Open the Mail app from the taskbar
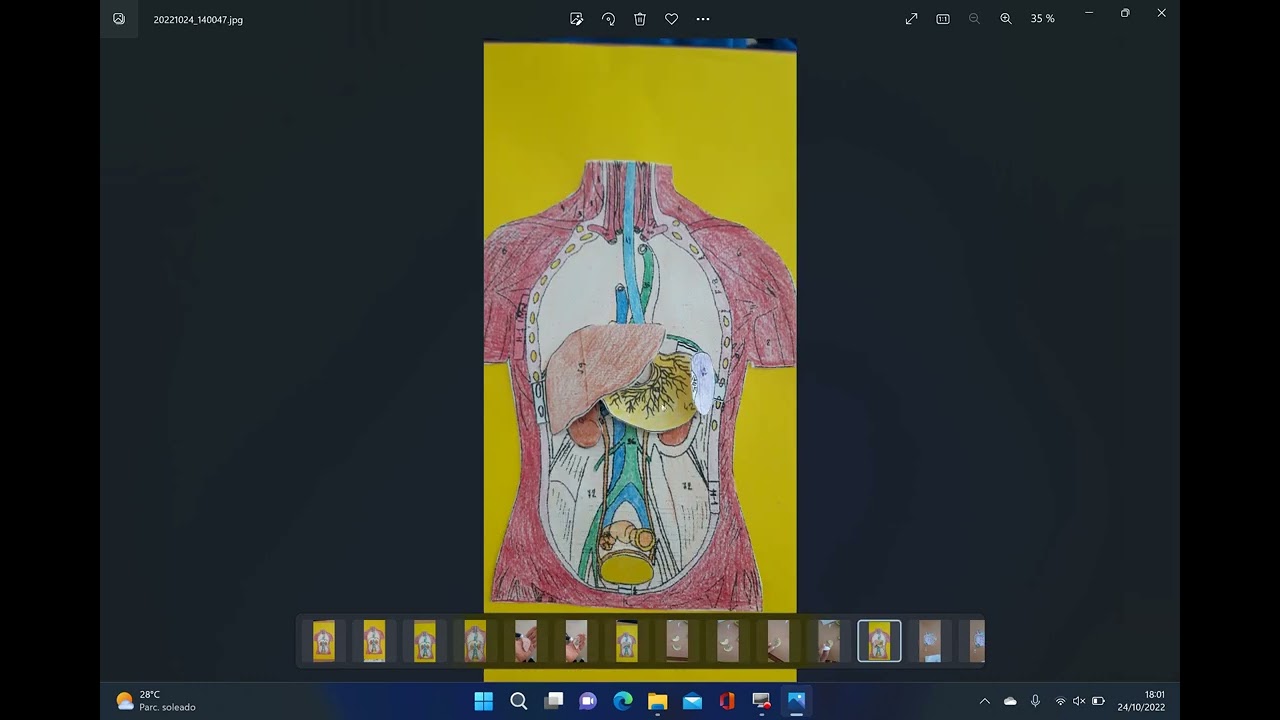Viewport: 1280px width, 720px height. [692, 701]
